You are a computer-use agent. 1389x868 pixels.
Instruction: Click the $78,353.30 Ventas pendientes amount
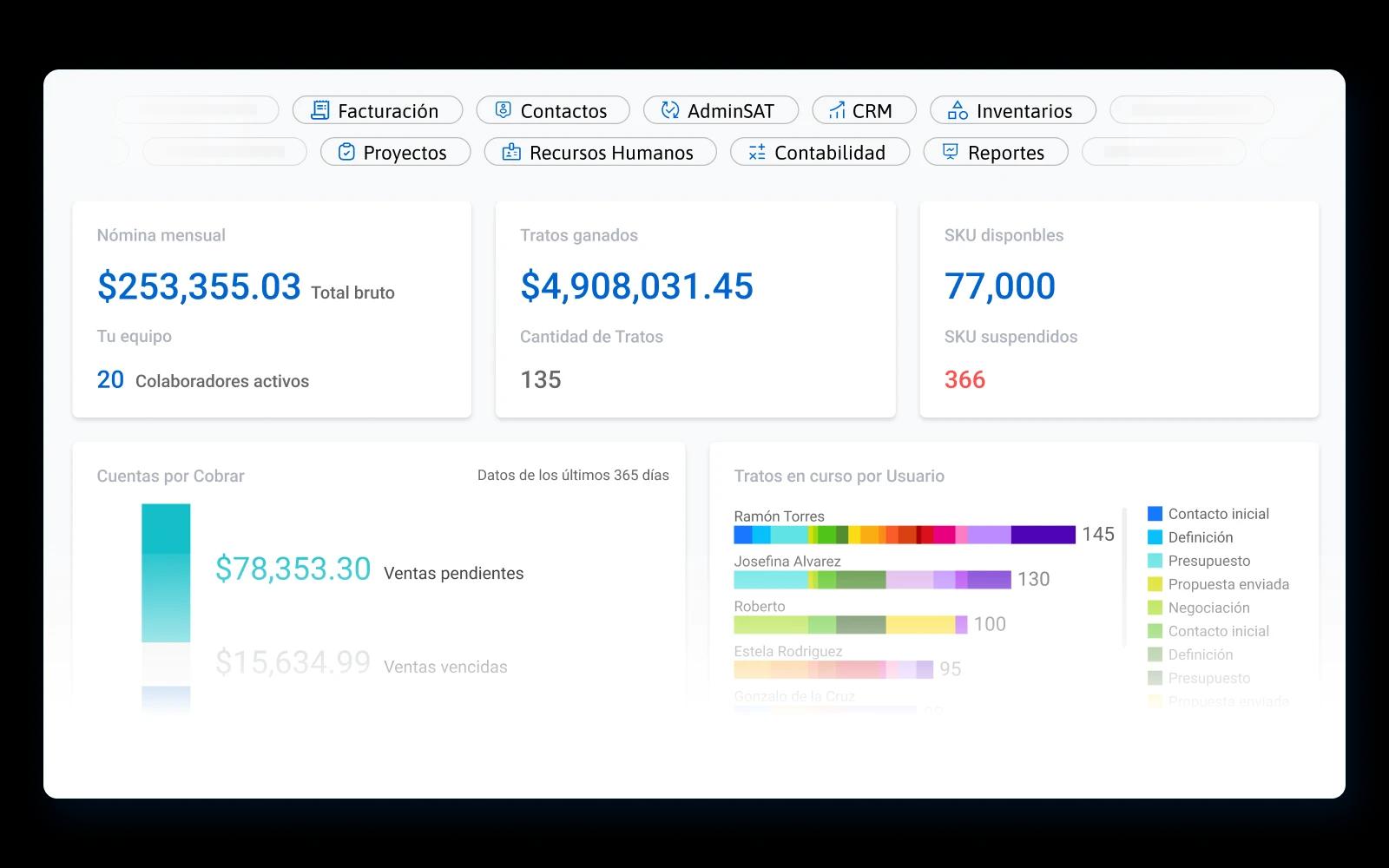click(x=293, y=569)
